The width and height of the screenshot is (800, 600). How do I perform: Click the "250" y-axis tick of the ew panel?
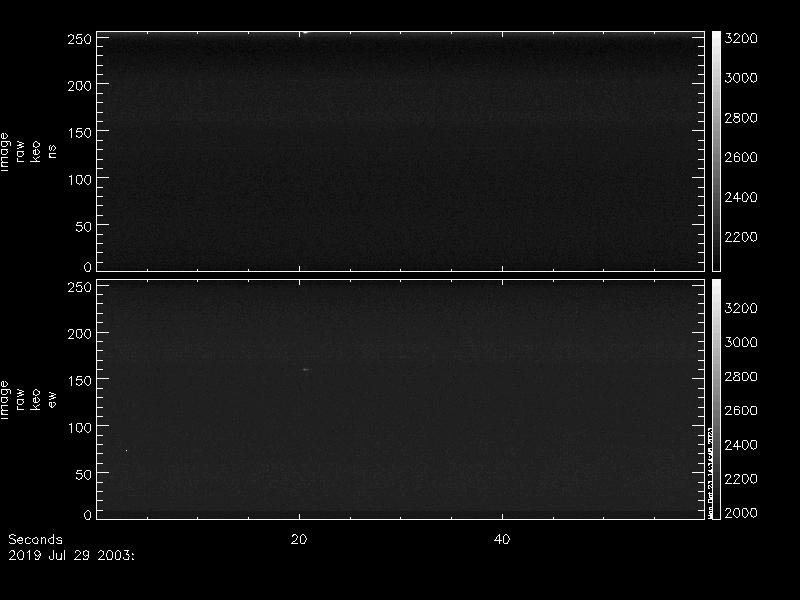point(80,287)
